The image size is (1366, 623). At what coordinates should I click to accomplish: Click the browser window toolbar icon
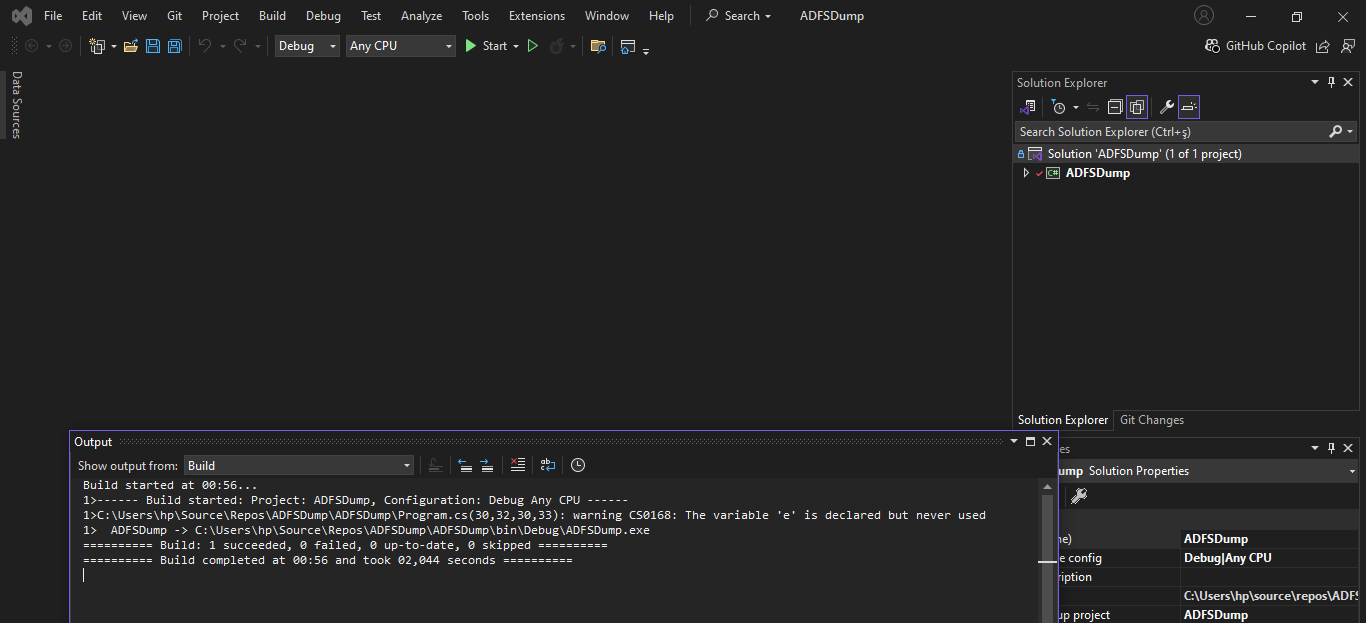[x=628, y=46]
